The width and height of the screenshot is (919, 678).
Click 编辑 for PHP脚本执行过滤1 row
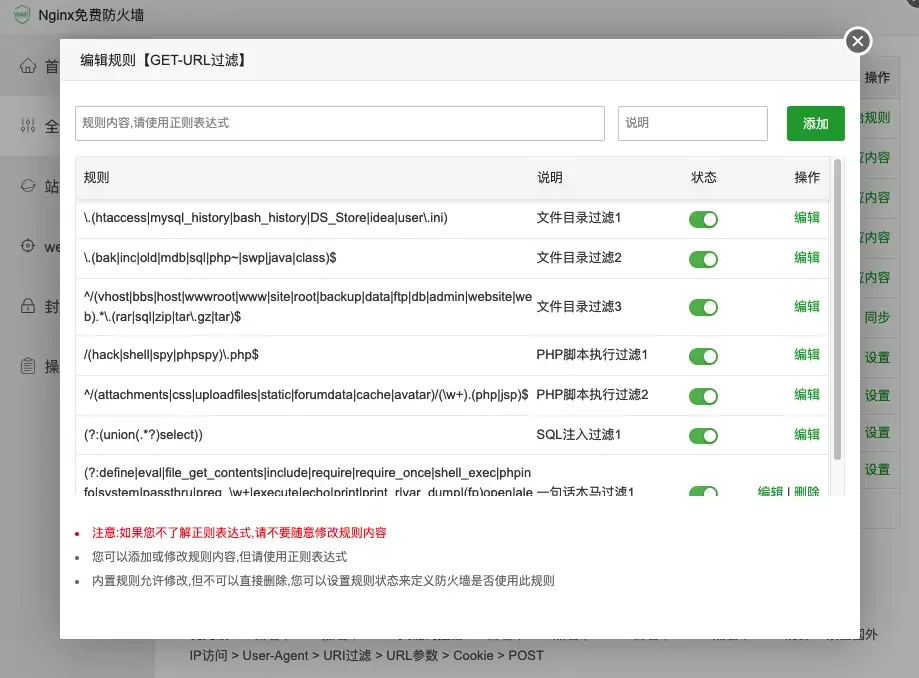coord(806,354)
